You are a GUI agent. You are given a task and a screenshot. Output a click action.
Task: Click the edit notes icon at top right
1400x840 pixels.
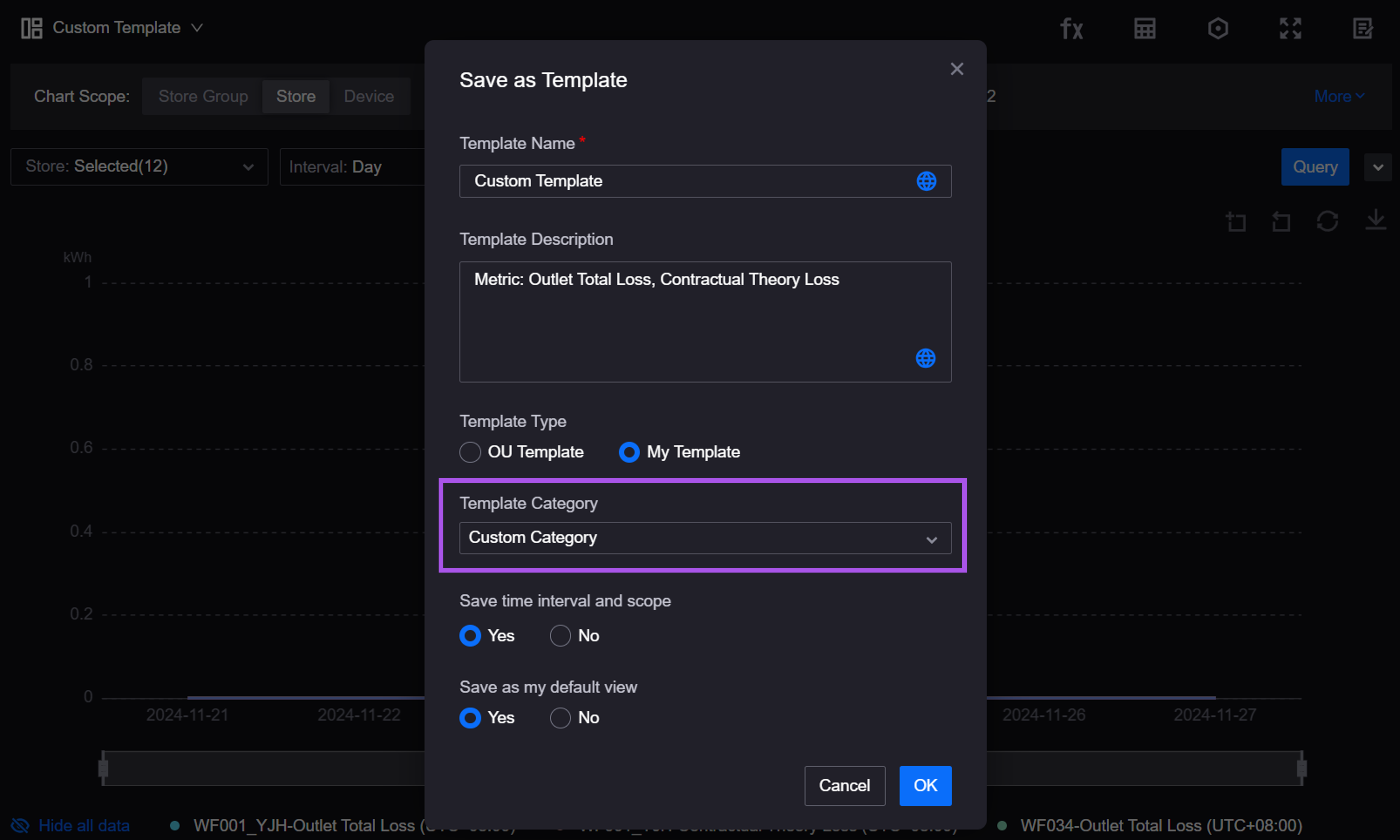point(1363,28)
